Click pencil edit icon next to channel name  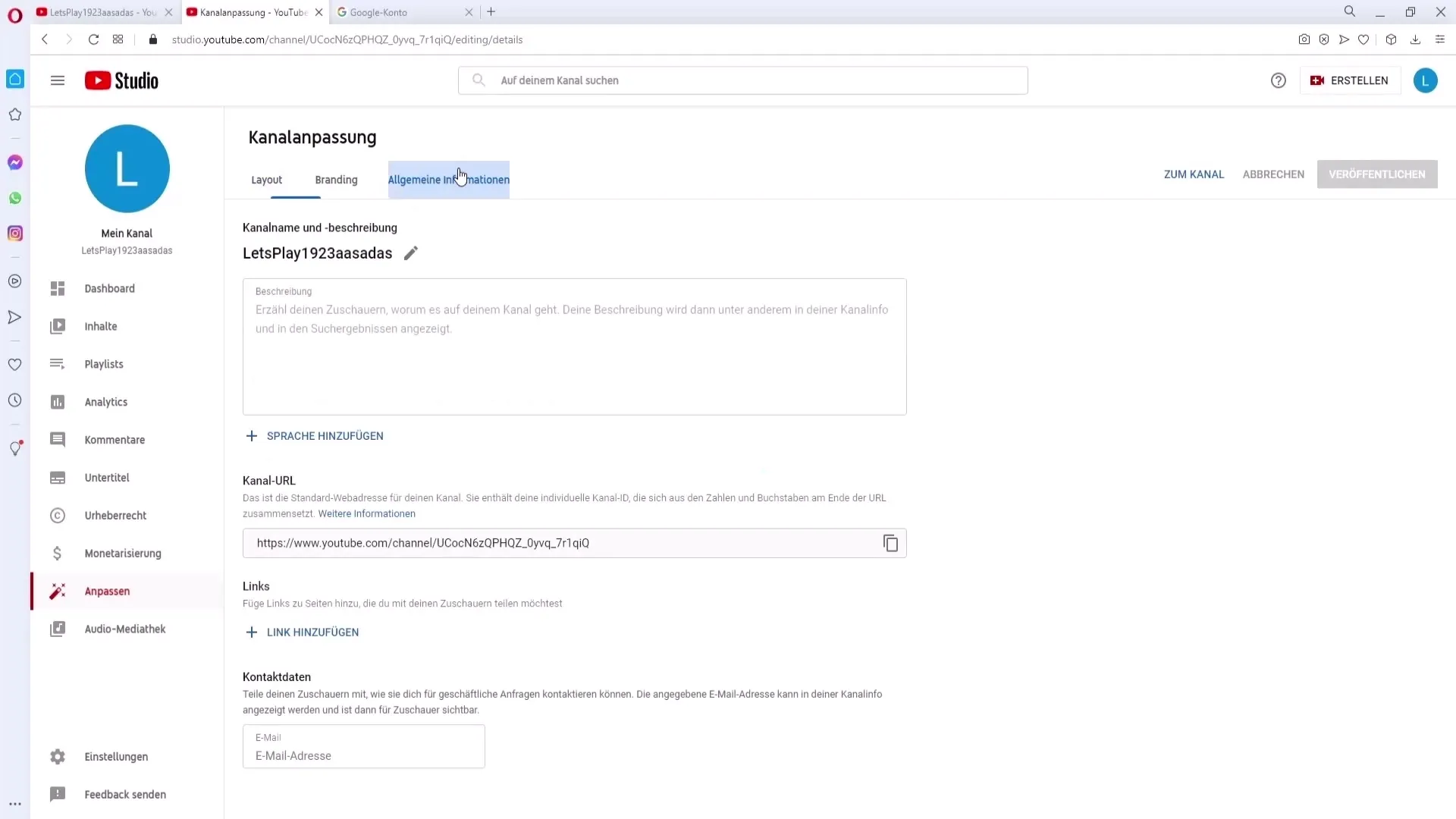pos(411,253)
